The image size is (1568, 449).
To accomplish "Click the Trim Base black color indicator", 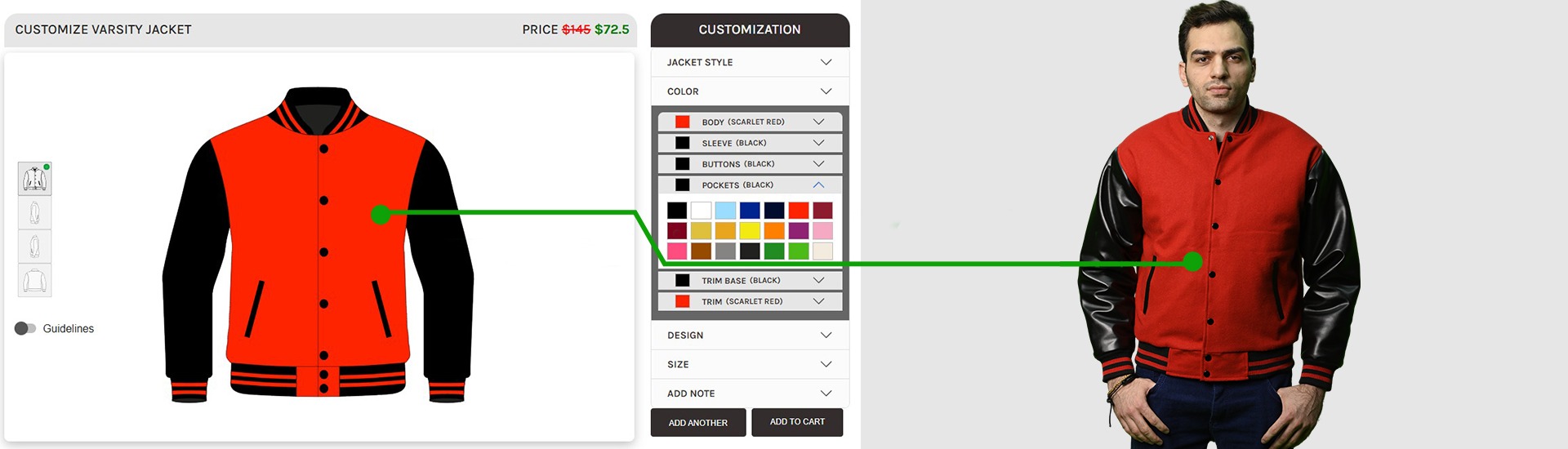I will coord(683,280).
